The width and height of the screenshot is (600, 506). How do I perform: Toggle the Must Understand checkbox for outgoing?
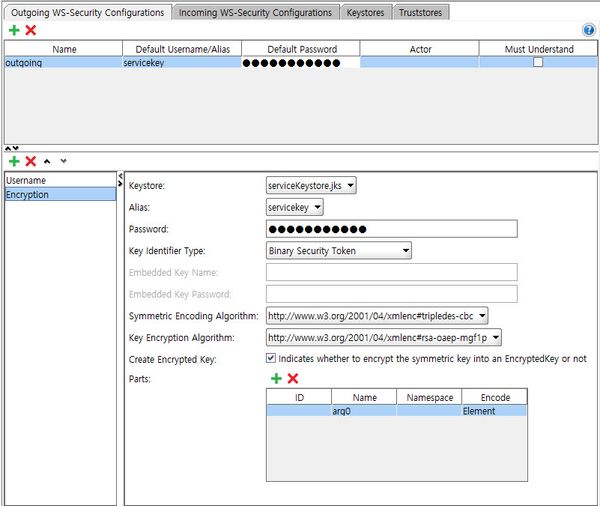point(538,62)
